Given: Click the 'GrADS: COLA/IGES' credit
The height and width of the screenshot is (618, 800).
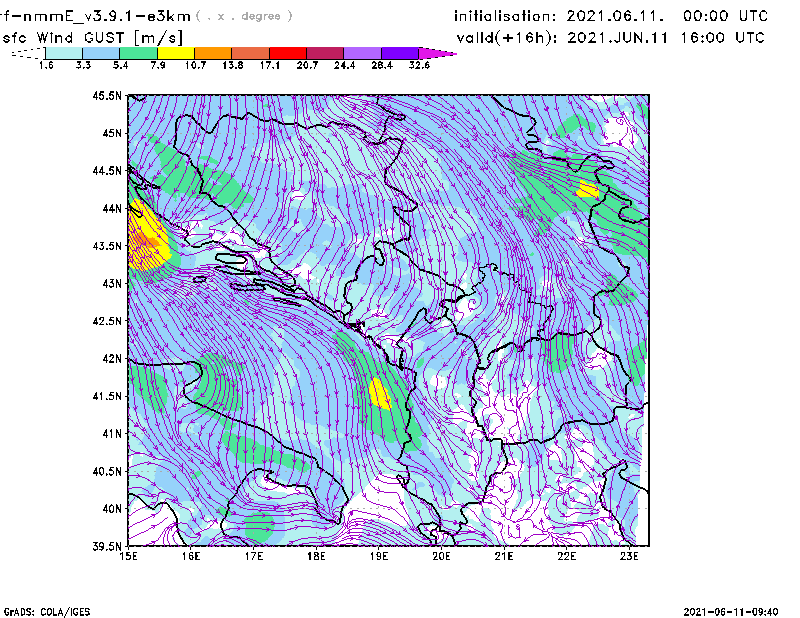Looking at the screenshot, I should coord(47,612).
